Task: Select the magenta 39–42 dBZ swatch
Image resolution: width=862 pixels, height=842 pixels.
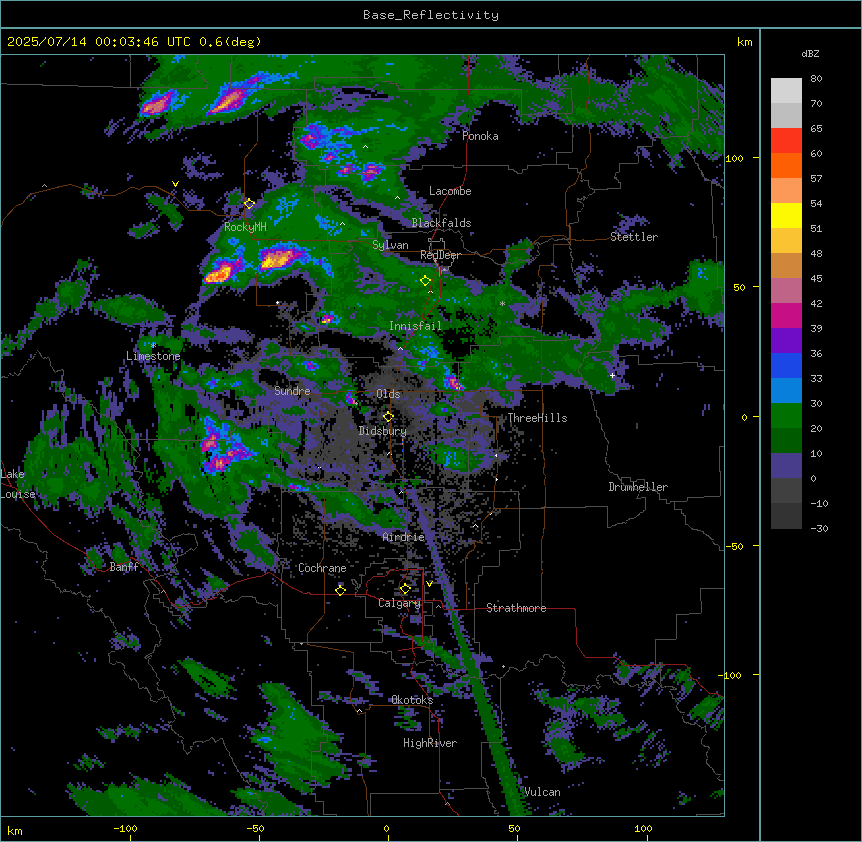Action: (x=786, y=315)
